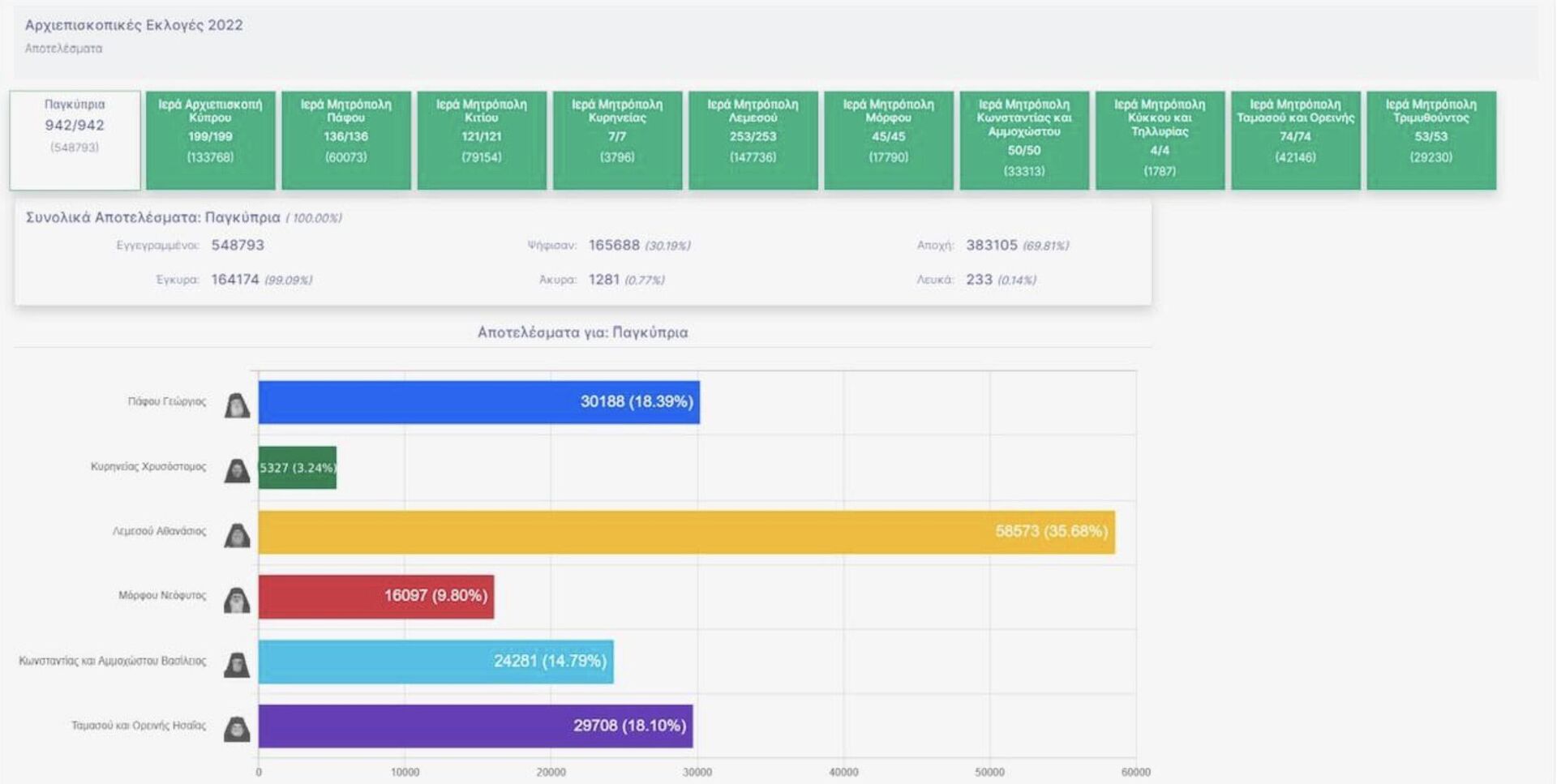Click the light blue bar 24281 votes
This screenshot has width=1557, height=784.
436,662
